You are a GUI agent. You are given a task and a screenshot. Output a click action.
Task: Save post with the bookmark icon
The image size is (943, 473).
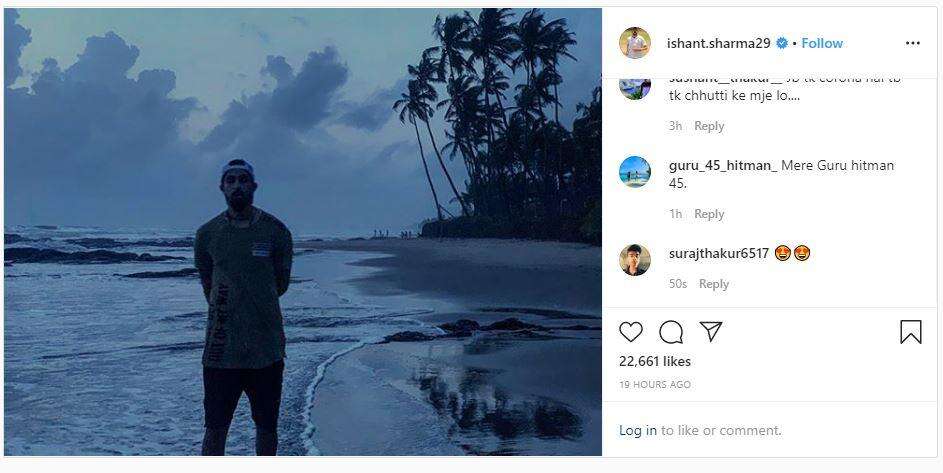click(910, 332)
